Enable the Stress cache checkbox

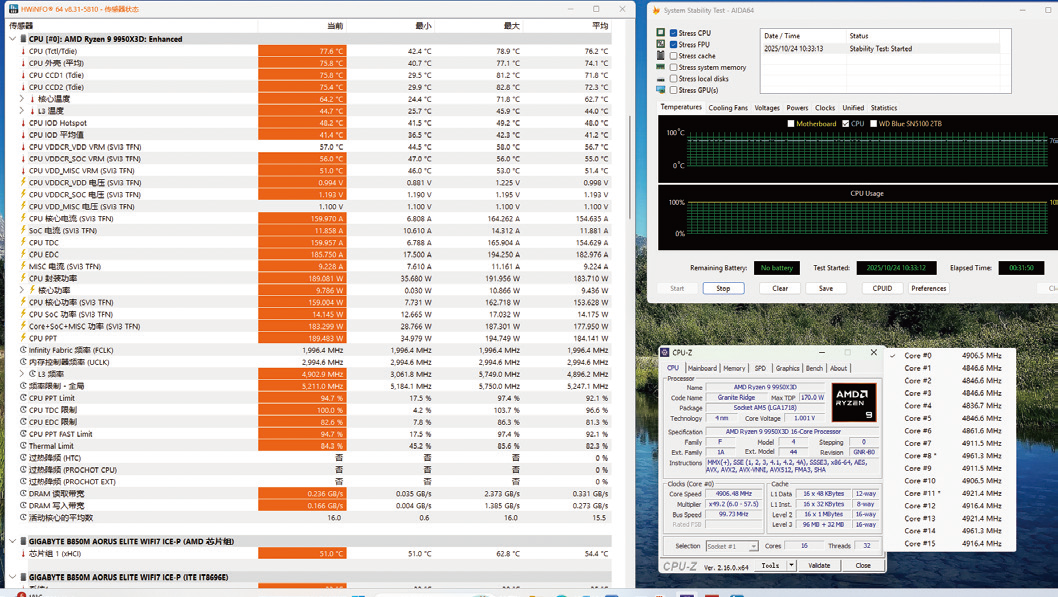pyautogui.click(x=673, y=56)
